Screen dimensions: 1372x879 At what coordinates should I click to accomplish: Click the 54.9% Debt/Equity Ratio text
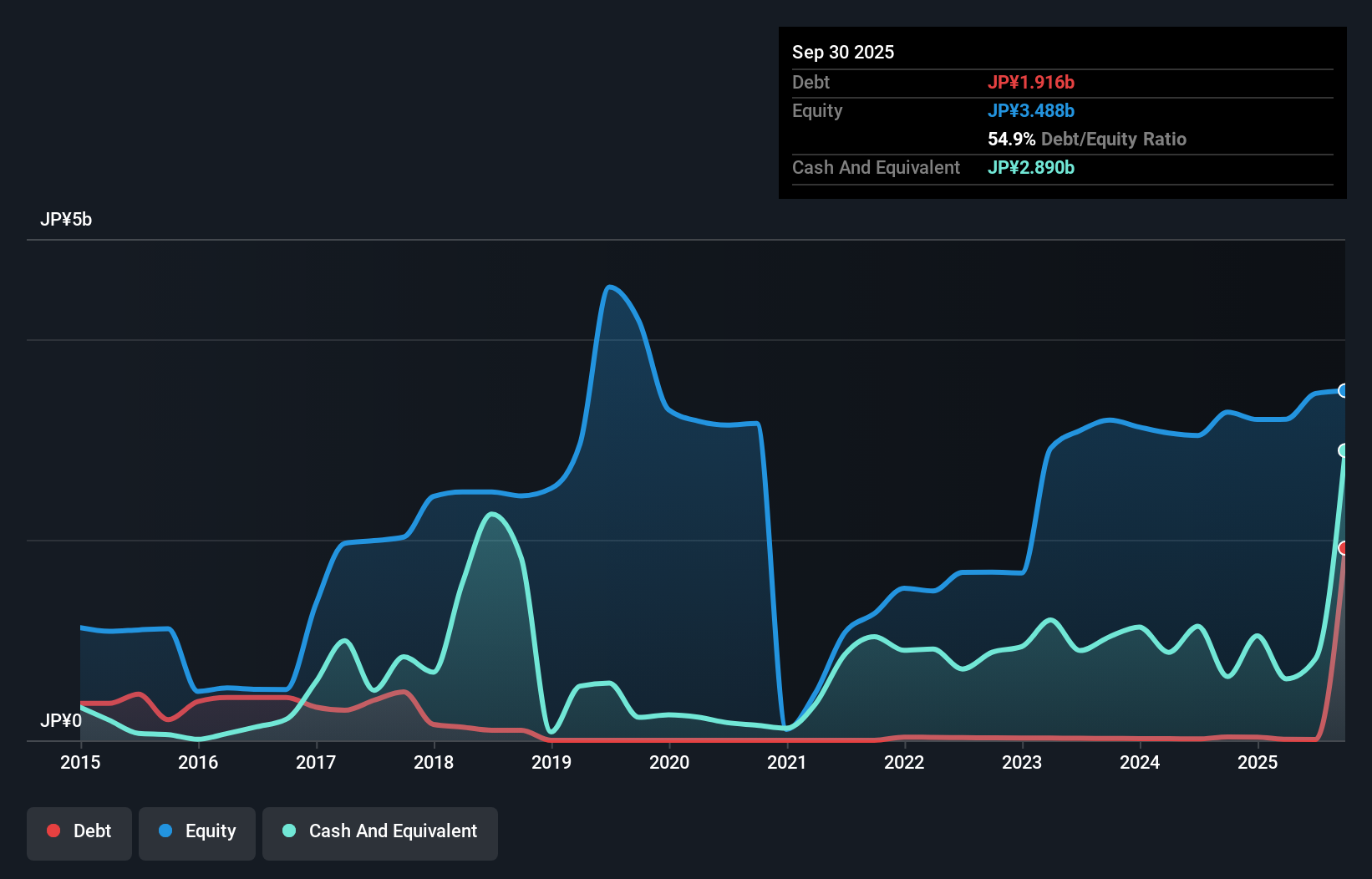(x=1087, y=139)
